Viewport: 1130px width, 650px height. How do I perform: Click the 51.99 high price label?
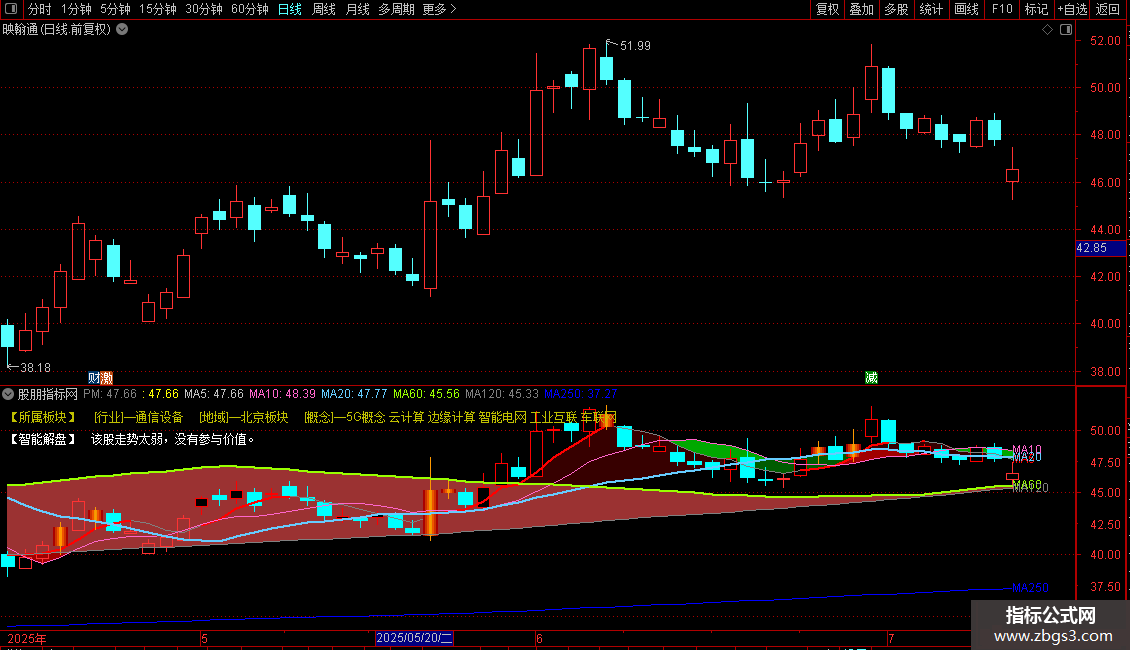click(635, 46)
